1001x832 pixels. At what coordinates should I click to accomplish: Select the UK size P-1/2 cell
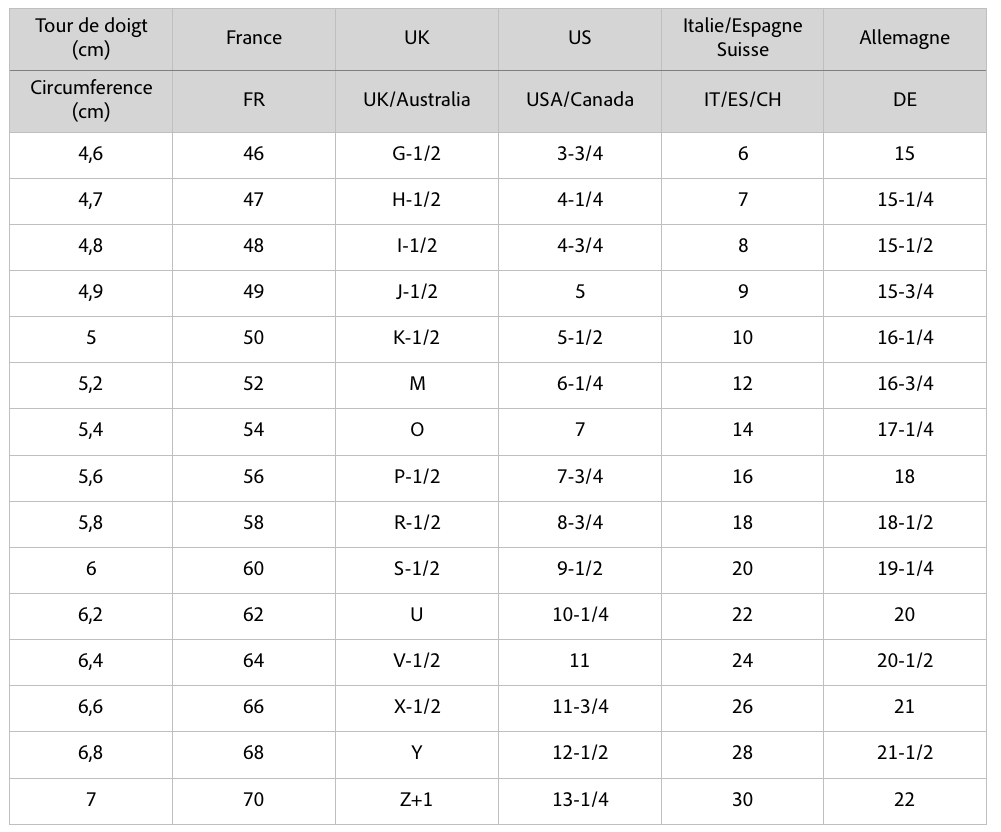pyautogui.click(x=417, y=476)
